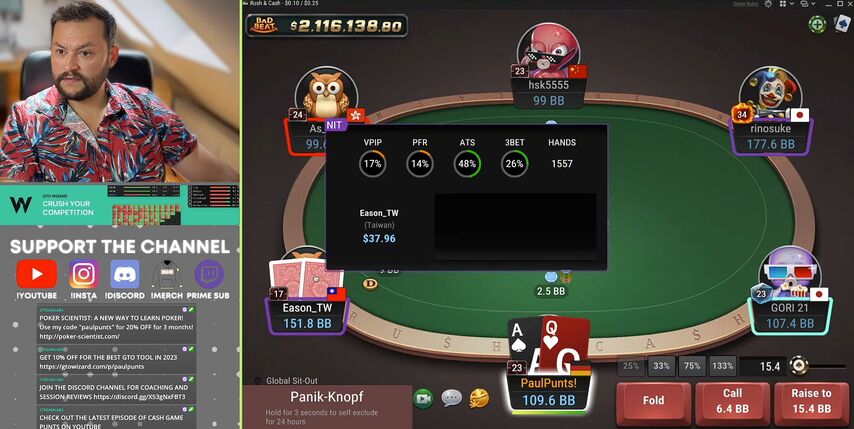Viewport: 854px width, 429px height.
Task: Click the Call 6.4 BB button
Action: point(733,401)
